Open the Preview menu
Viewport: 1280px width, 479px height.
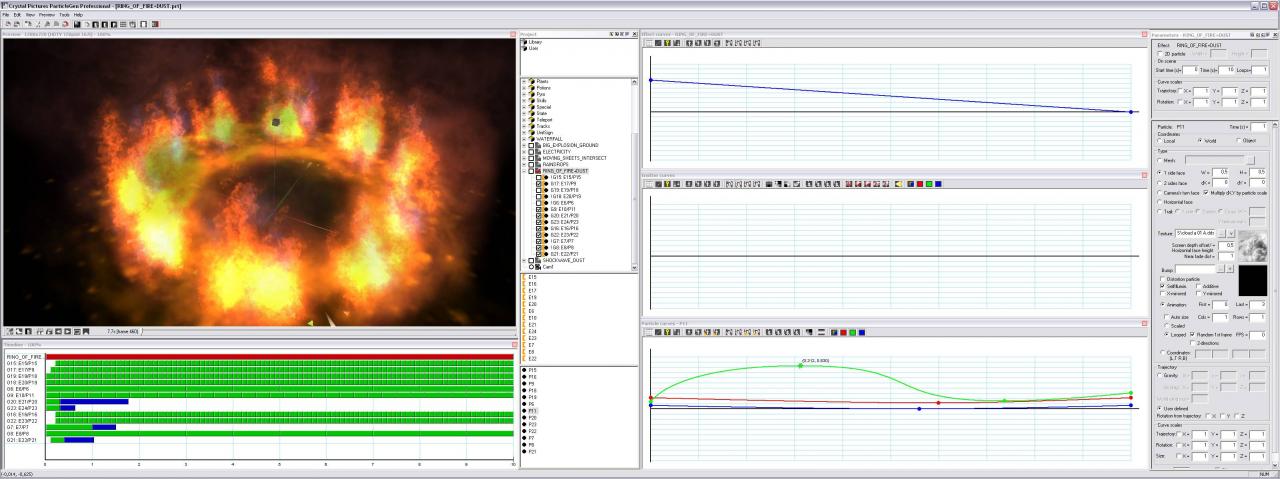[47, 15]
